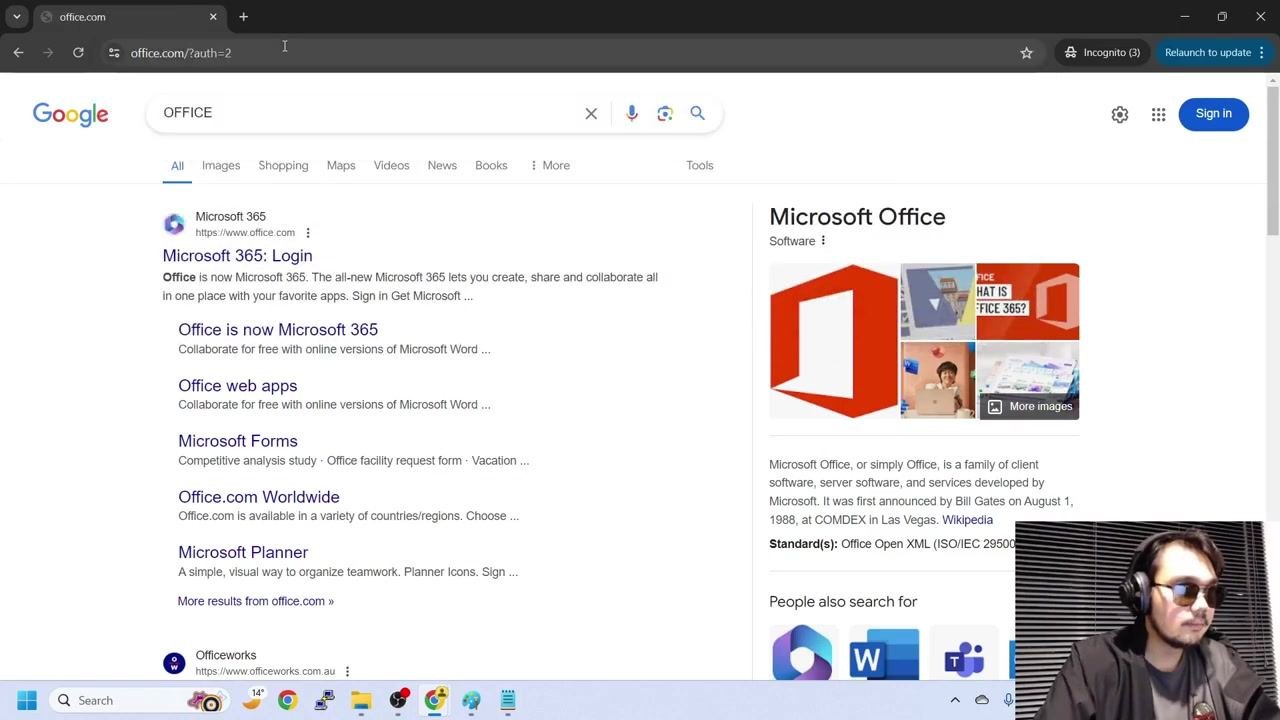This screenshot has height=720, width=1280.
Task: Open the Microsoft Word related search icon
Action: click(884, 653)
